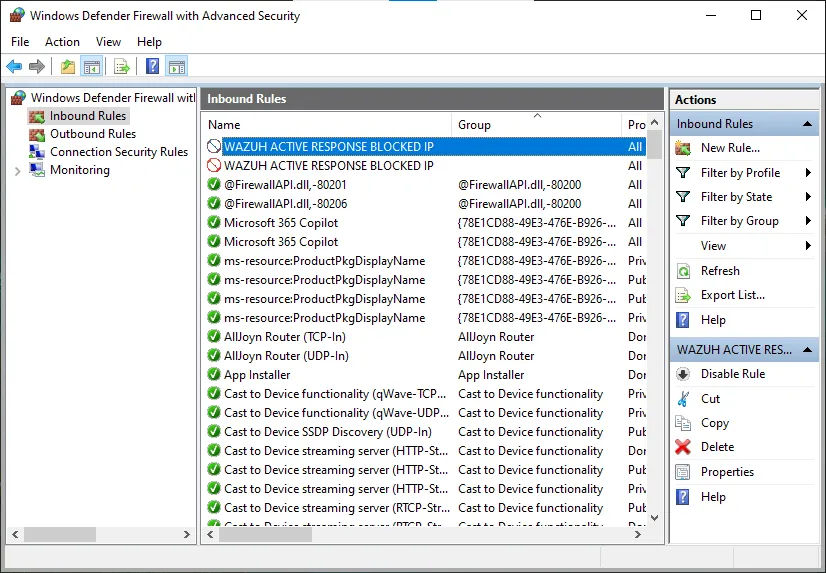Collapse the Inbound Rules actions section
Viewport: 826px width, 573px height.
pos(807,124)
